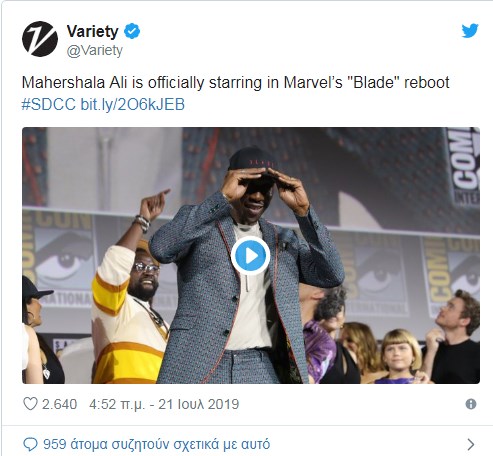Click the speech bubble conversation icon

(x=30, y=444)
